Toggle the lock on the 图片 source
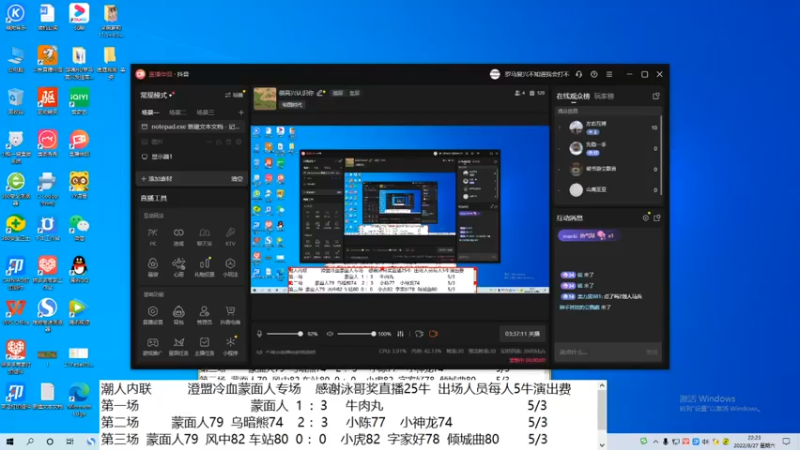800x450 pixels. point(219,142)
